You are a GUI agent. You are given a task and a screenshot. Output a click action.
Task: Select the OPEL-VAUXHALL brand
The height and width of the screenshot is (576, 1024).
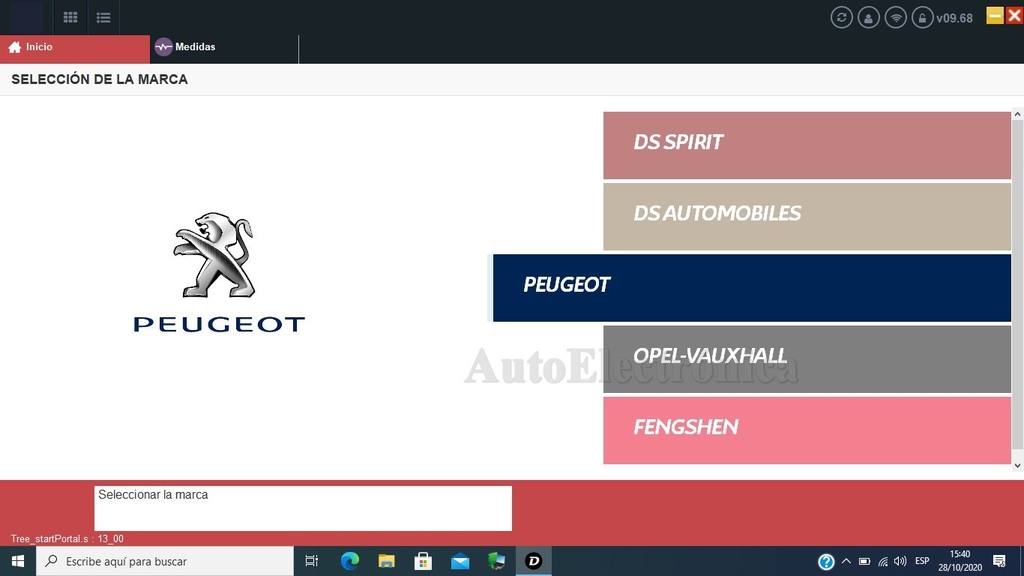point(807,359)
